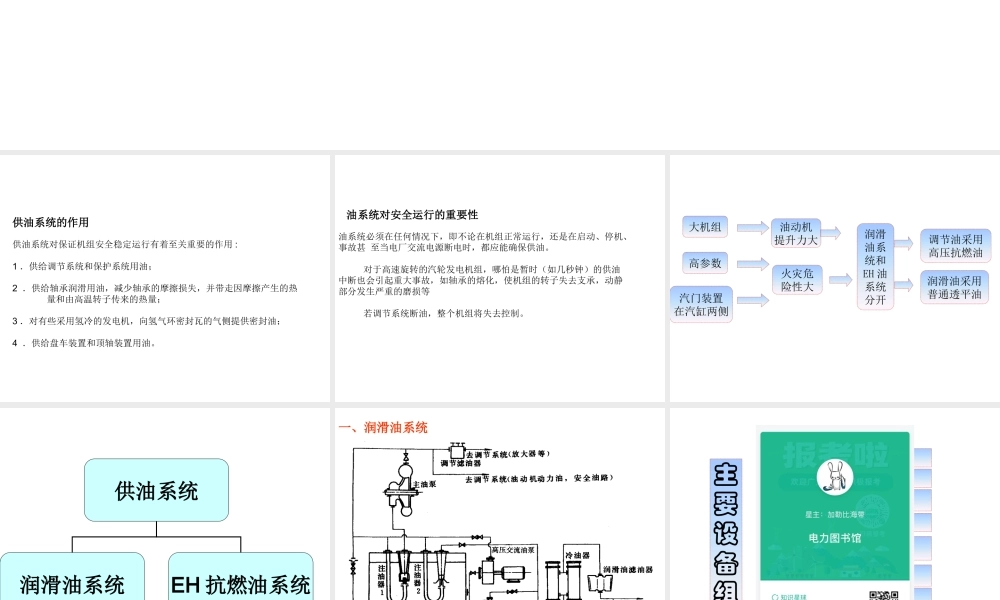Click the 润滑油系统 box in the chart
Screen dimensions: 1000x600
(x=72, y=580)
